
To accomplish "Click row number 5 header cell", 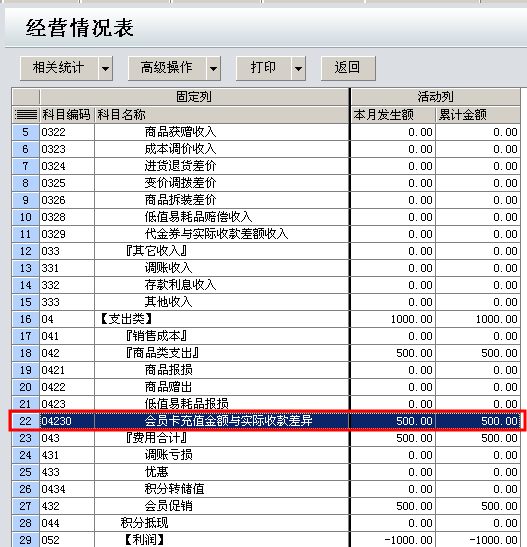I will [26, 132].
